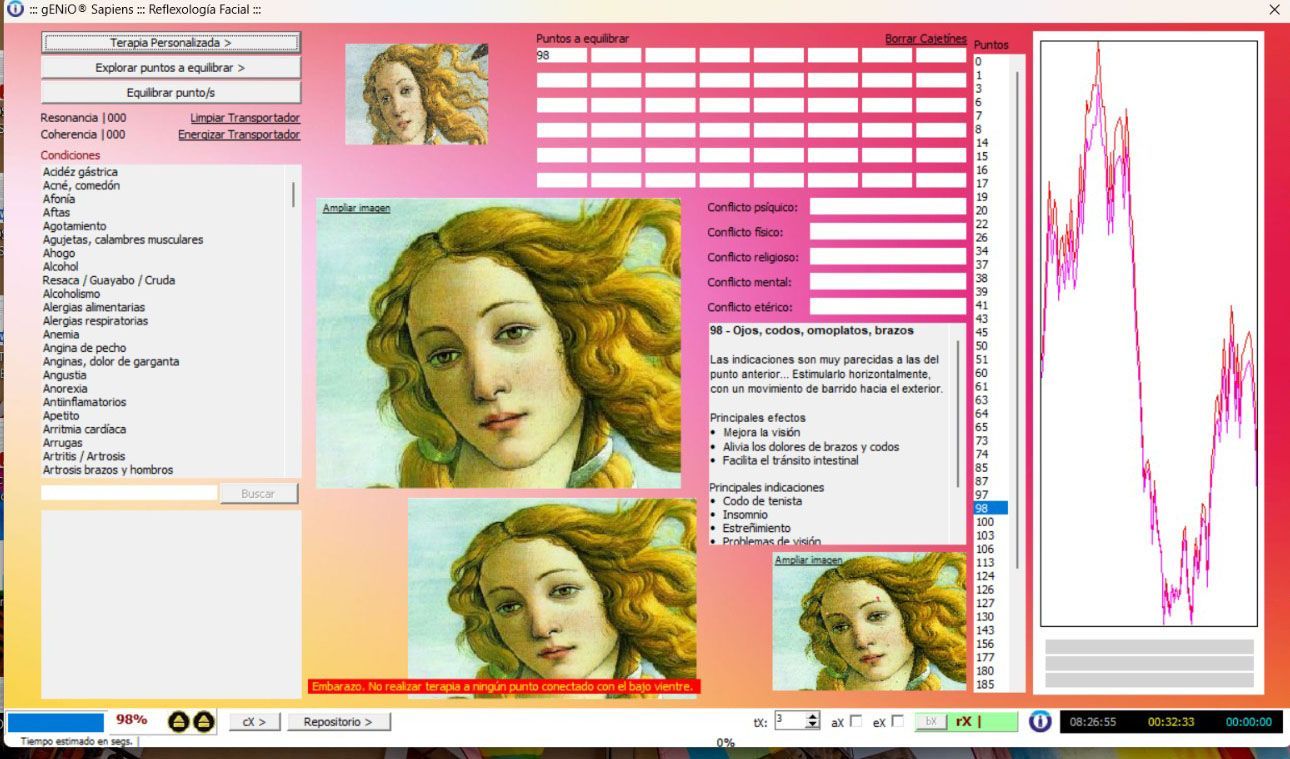Select Artritis / Artrosis condition

(84, 456)
